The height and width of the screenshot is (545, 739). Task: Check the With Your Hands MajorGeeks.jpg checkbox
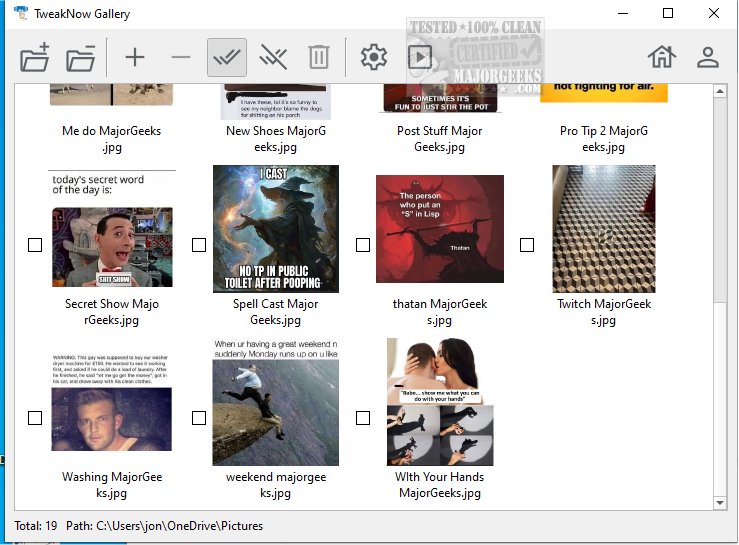tap(363, 418)
